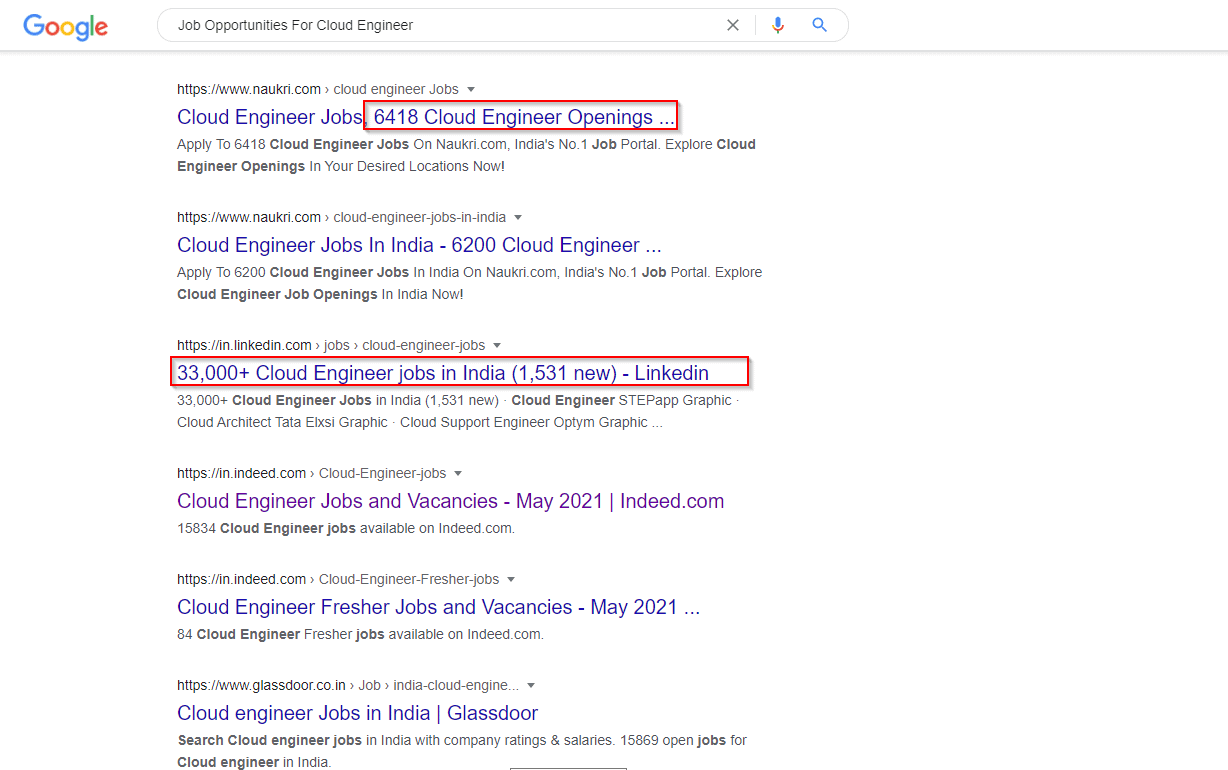Open dropdown for the Glassdoor result URL

(x=531, y=685)
